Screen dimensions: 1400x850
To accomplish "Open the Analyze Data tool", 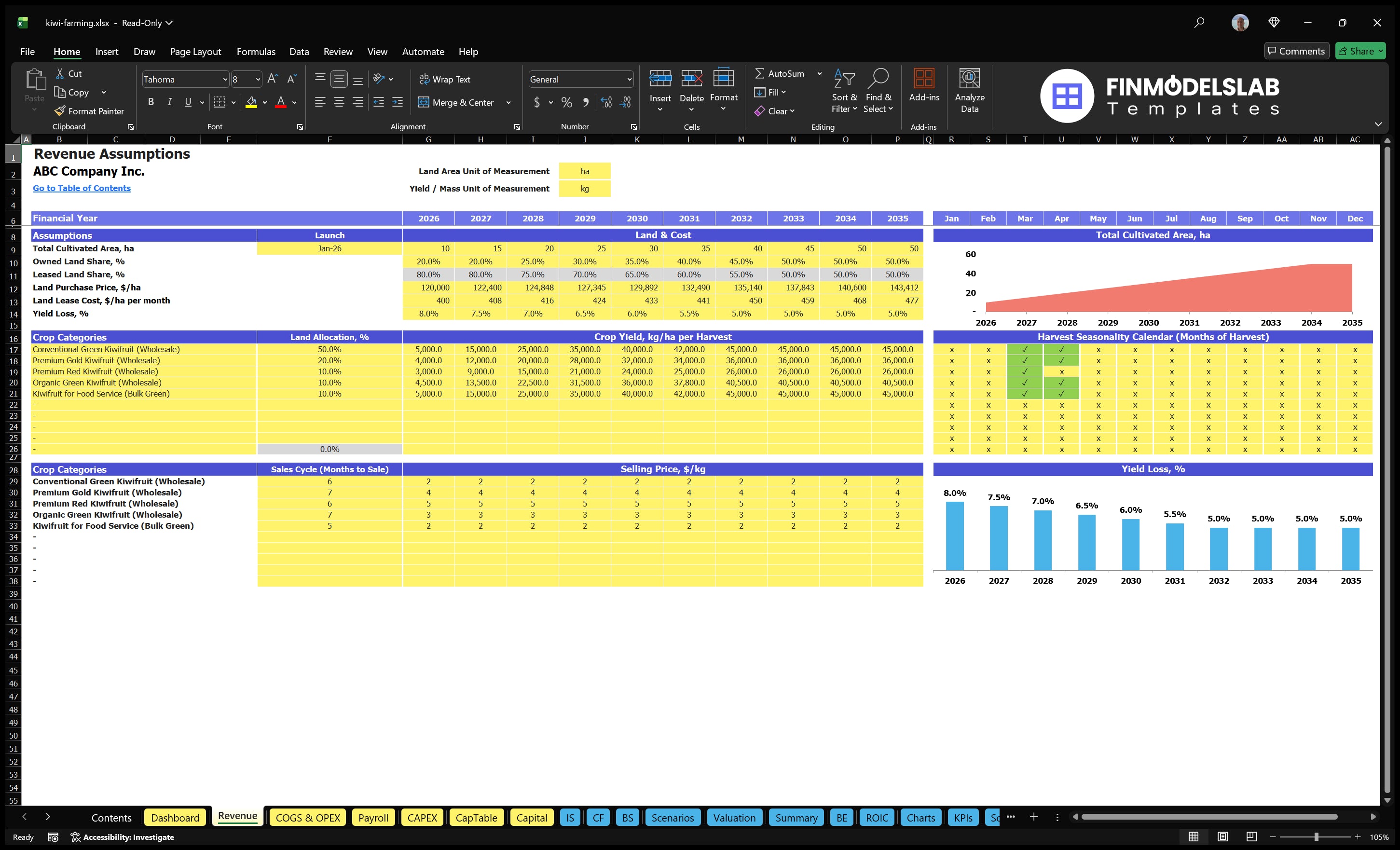I will [x=970, y=91].
